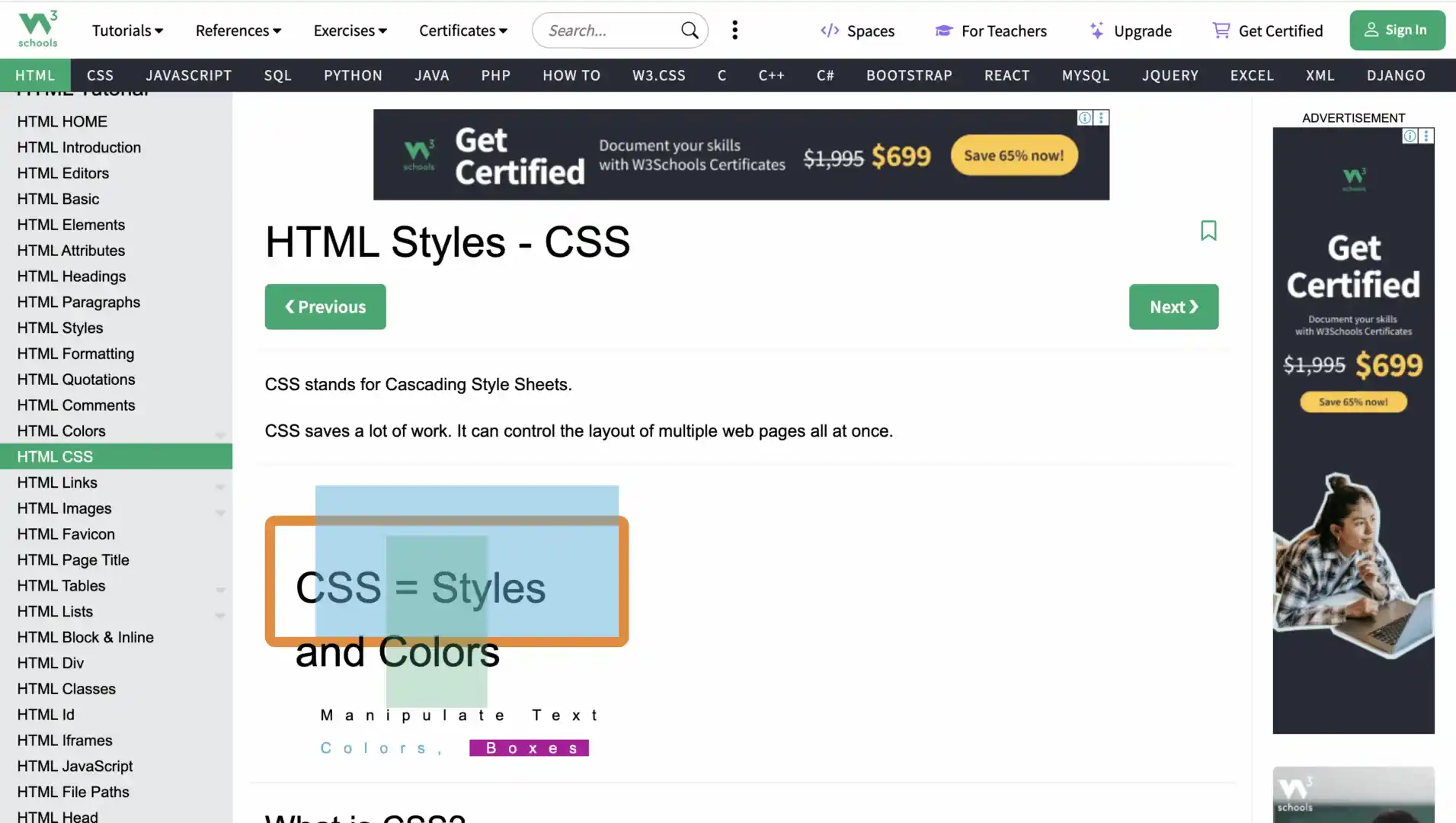Open HTML File Paths in sidebar
Screen dimensions: 1456x823
click(116, 793)
